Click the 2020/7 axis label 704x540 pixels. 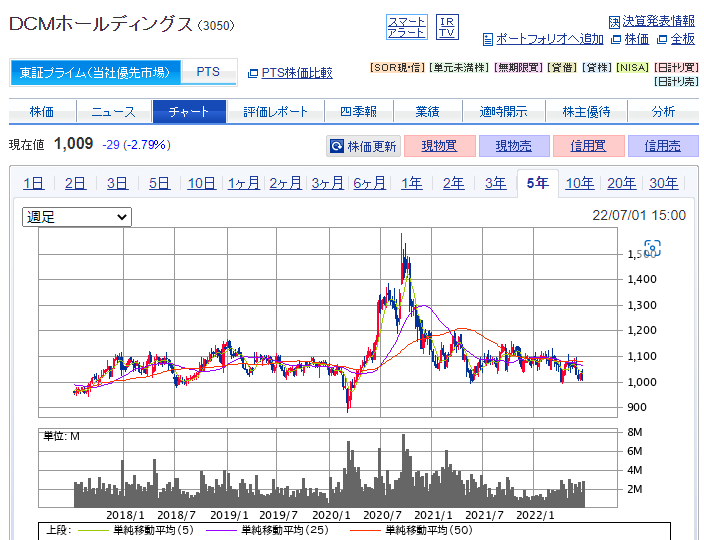pyautogui.click(x=382, y=515)
